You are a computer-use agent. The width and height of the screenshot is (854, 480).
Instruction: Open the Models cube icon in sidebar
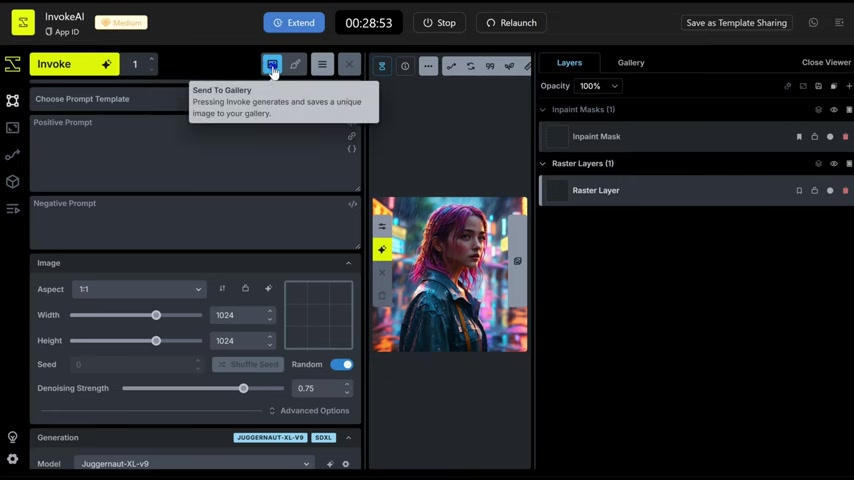coord(12,182)
